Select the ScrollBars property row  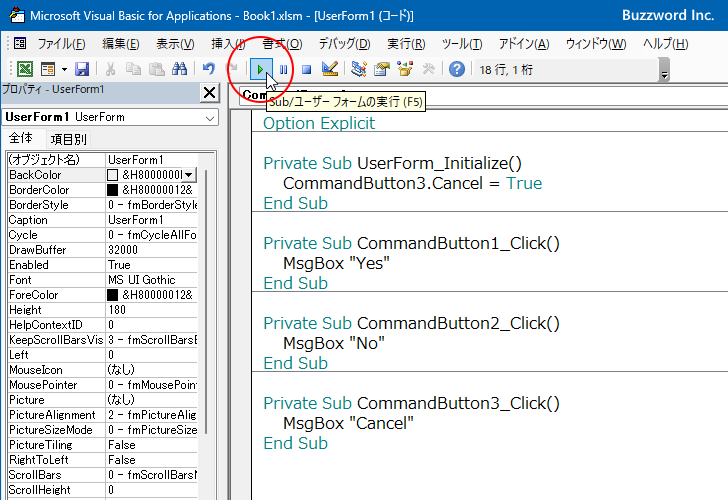[103, 475]
